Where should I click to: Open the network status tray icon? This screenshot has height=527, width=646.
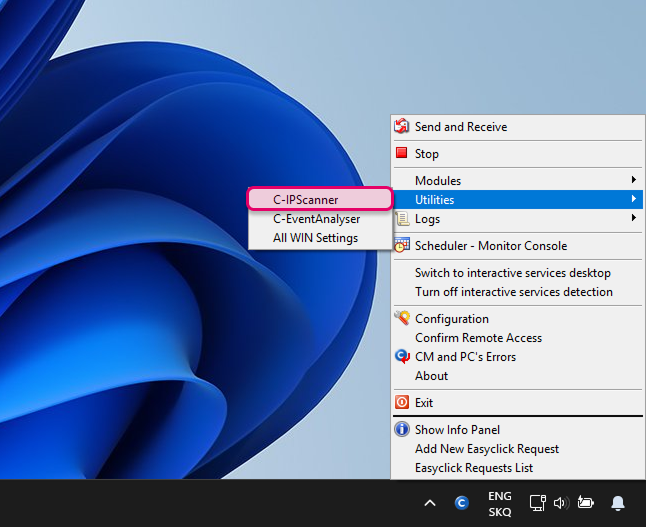click(x=537, y=503)
